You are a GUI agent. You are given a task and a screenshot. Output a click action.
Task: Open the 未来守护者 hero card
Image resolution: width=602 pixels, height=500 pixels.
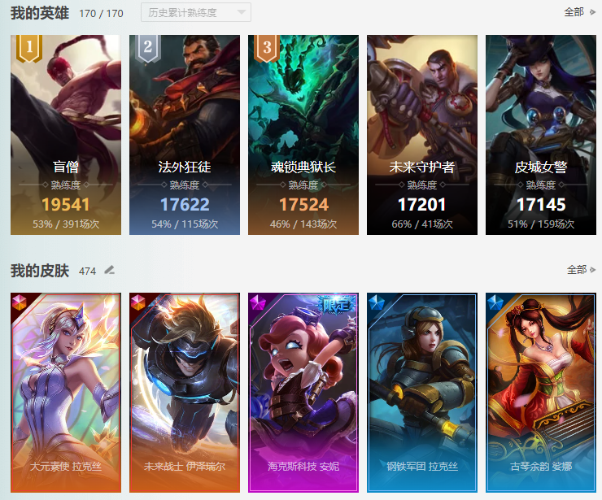coord(422,135)
